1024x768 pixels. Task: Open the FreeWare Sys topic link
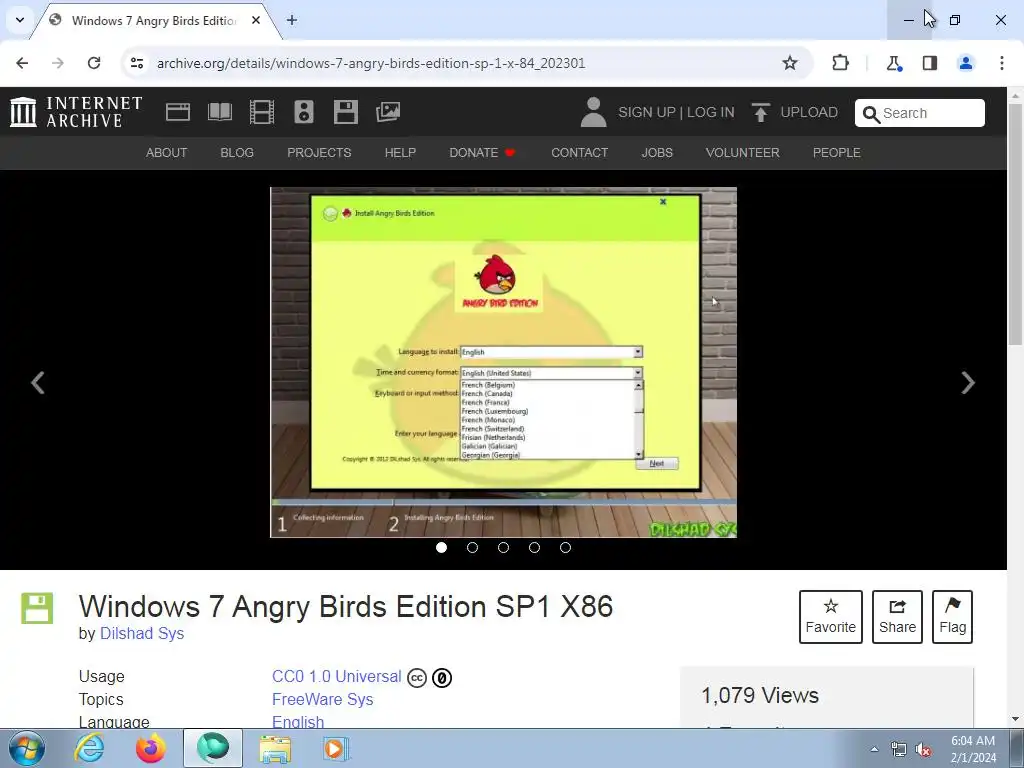coord(323,699)
